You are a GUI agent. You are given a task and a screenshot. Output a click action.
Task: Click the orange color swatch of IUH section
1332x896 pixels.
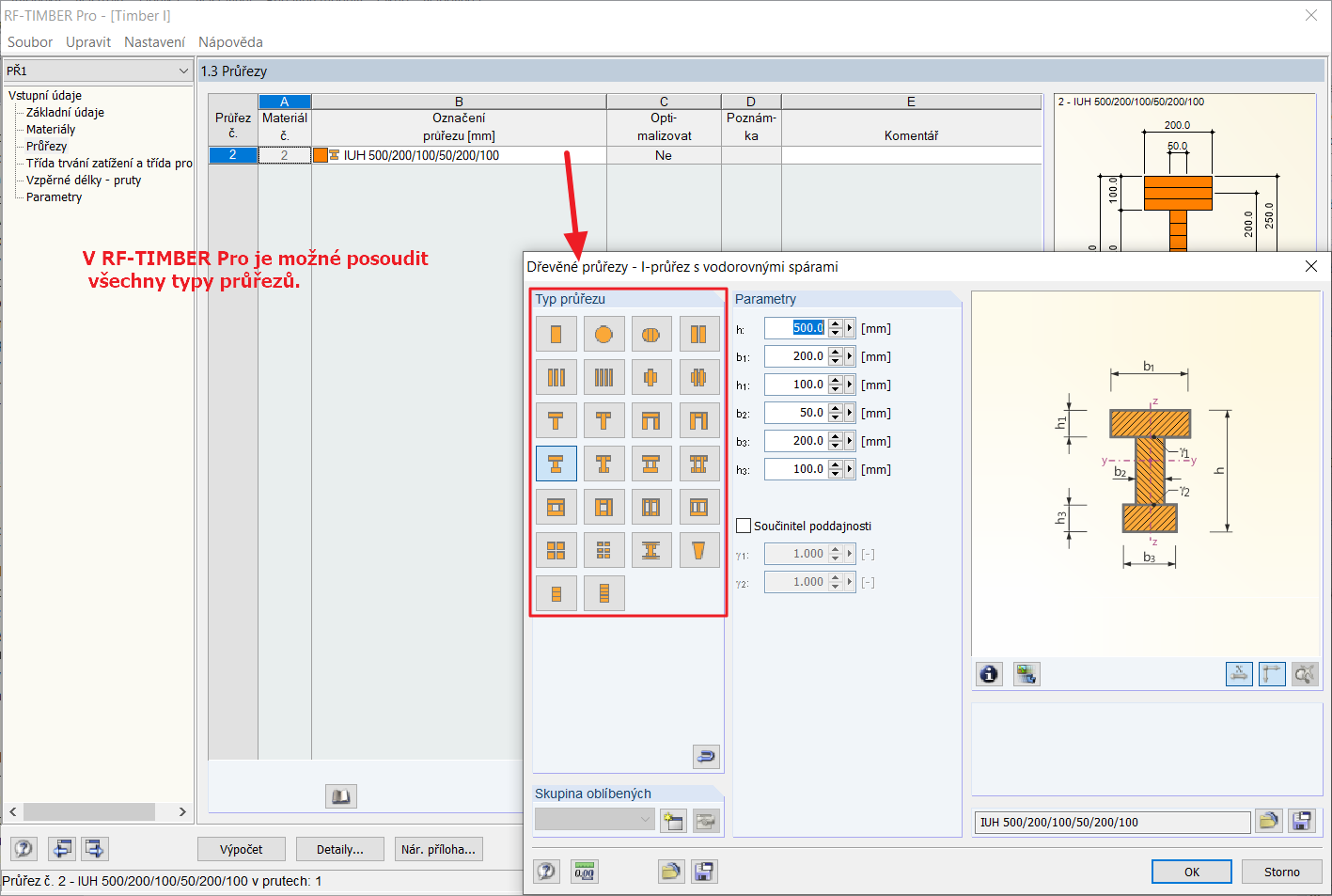[321, 155]
